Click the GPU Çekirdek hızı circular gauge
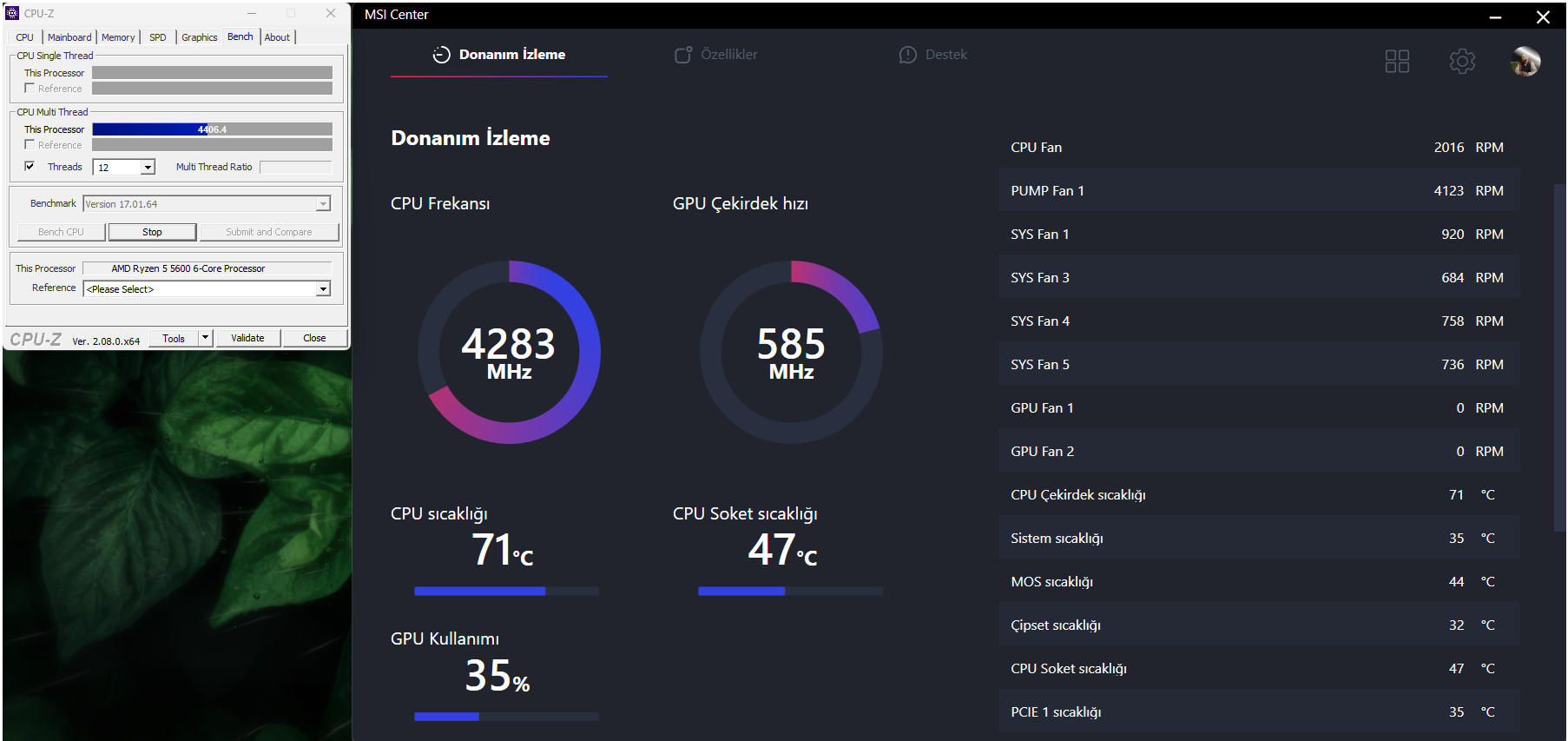Viewport: 1568px width, 741px height. [x=791, y=352]
